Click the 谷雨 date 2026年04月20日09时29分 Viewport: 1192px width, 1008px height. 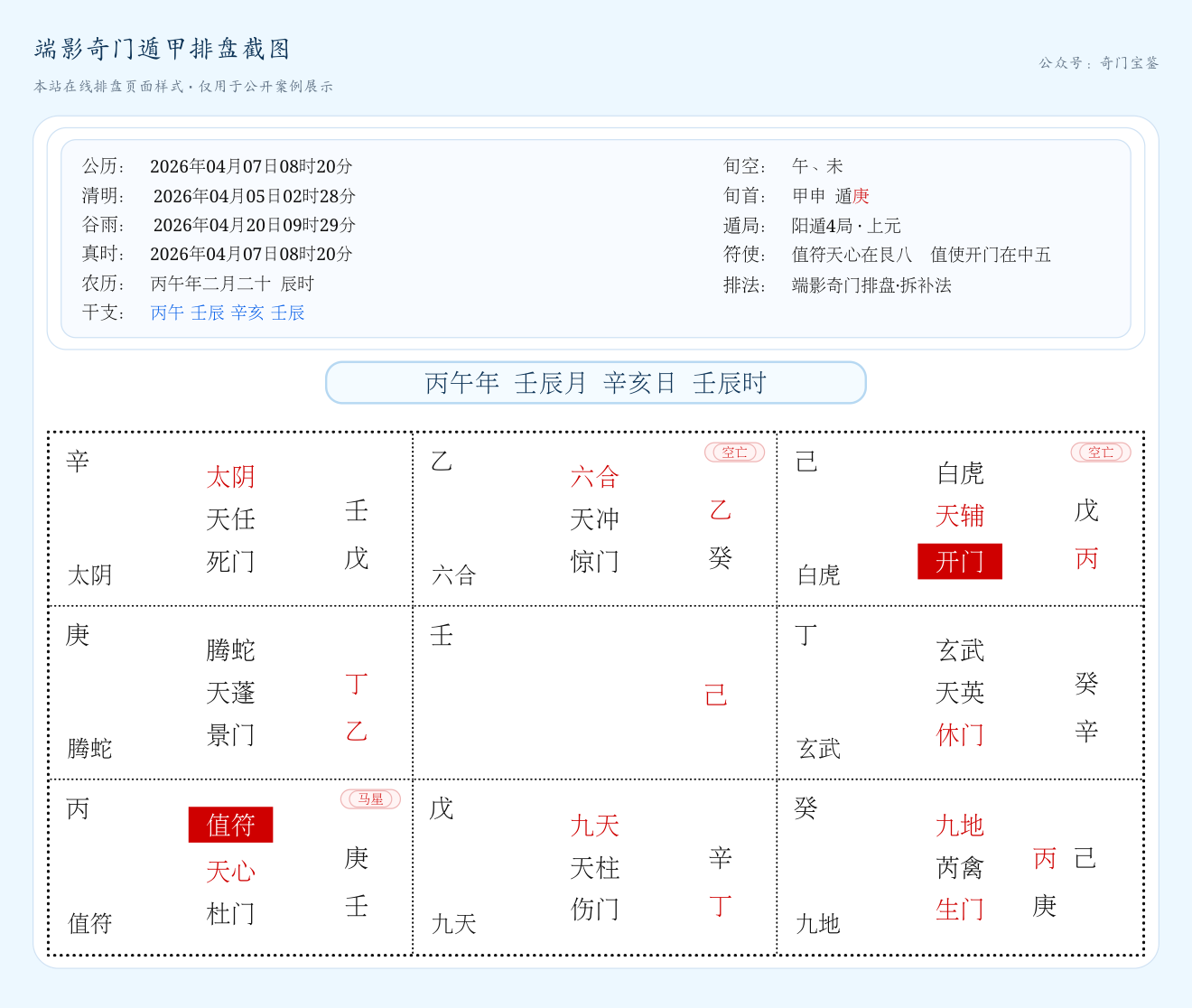[x=254, y=225]
